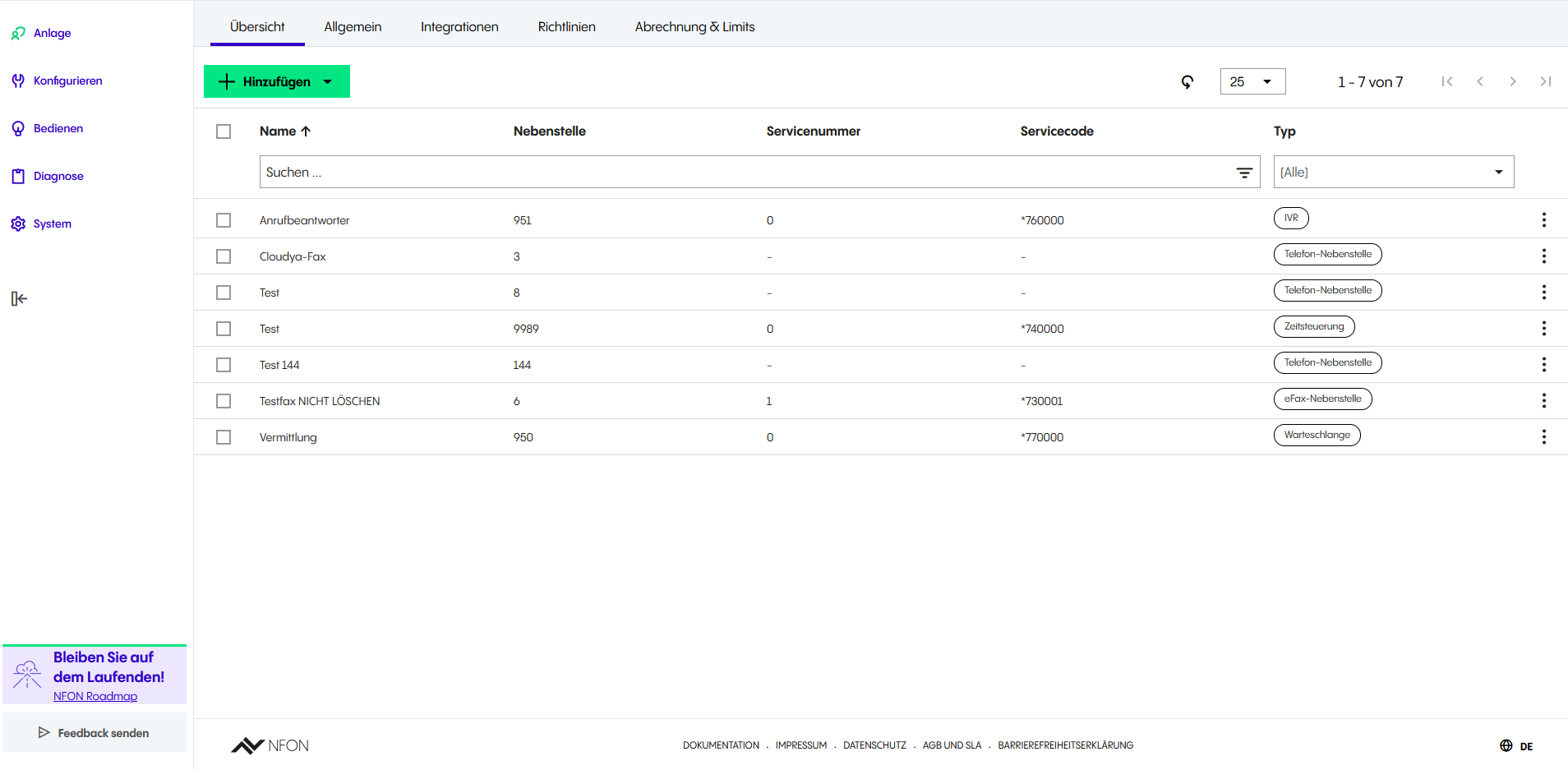Screen dimensions: 1568x770
Task: Go to the first page icon
Action: tap(1447, 81)
